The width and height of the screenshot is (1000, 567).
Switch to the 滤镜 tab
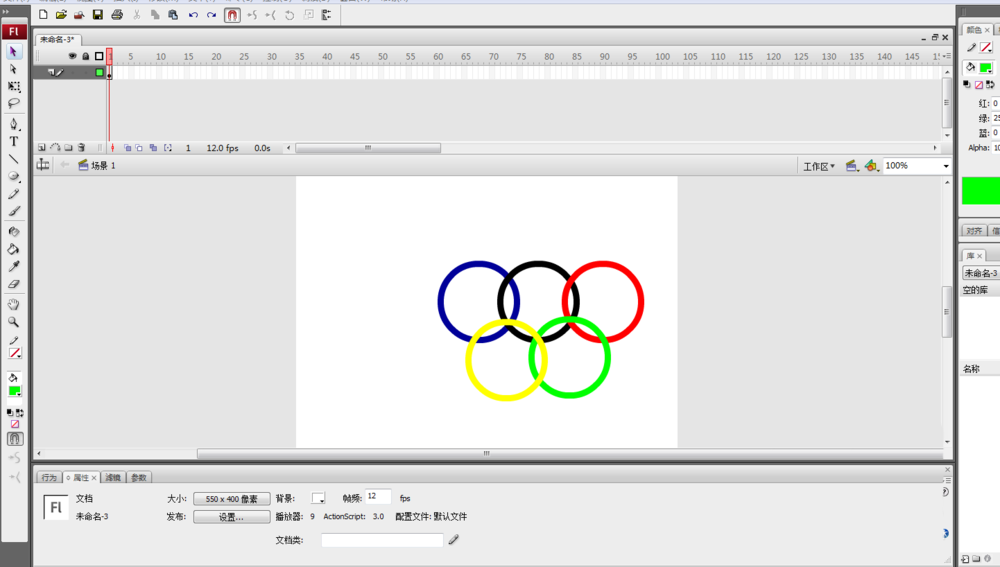click(113, 477)
